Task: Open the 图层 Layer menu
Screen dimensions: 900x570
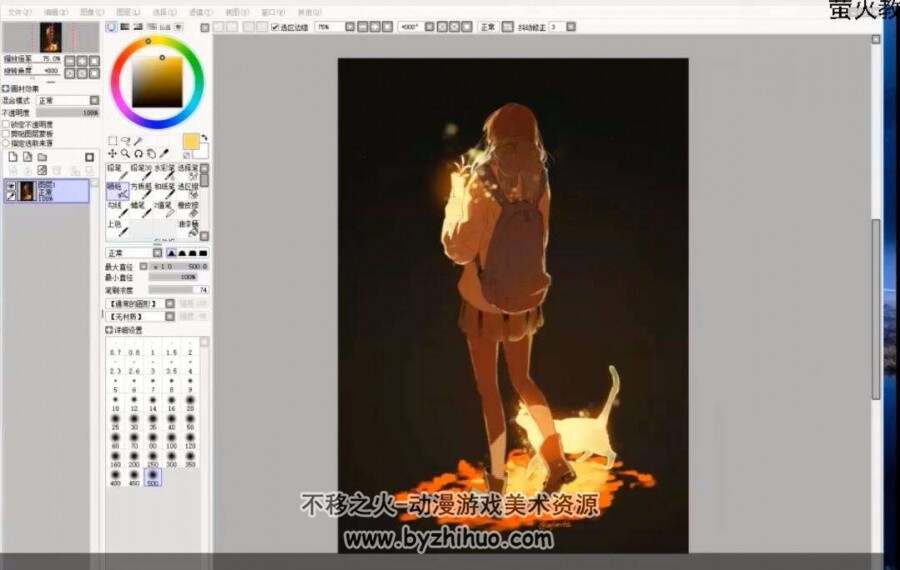Action: (x=128, y=12)
